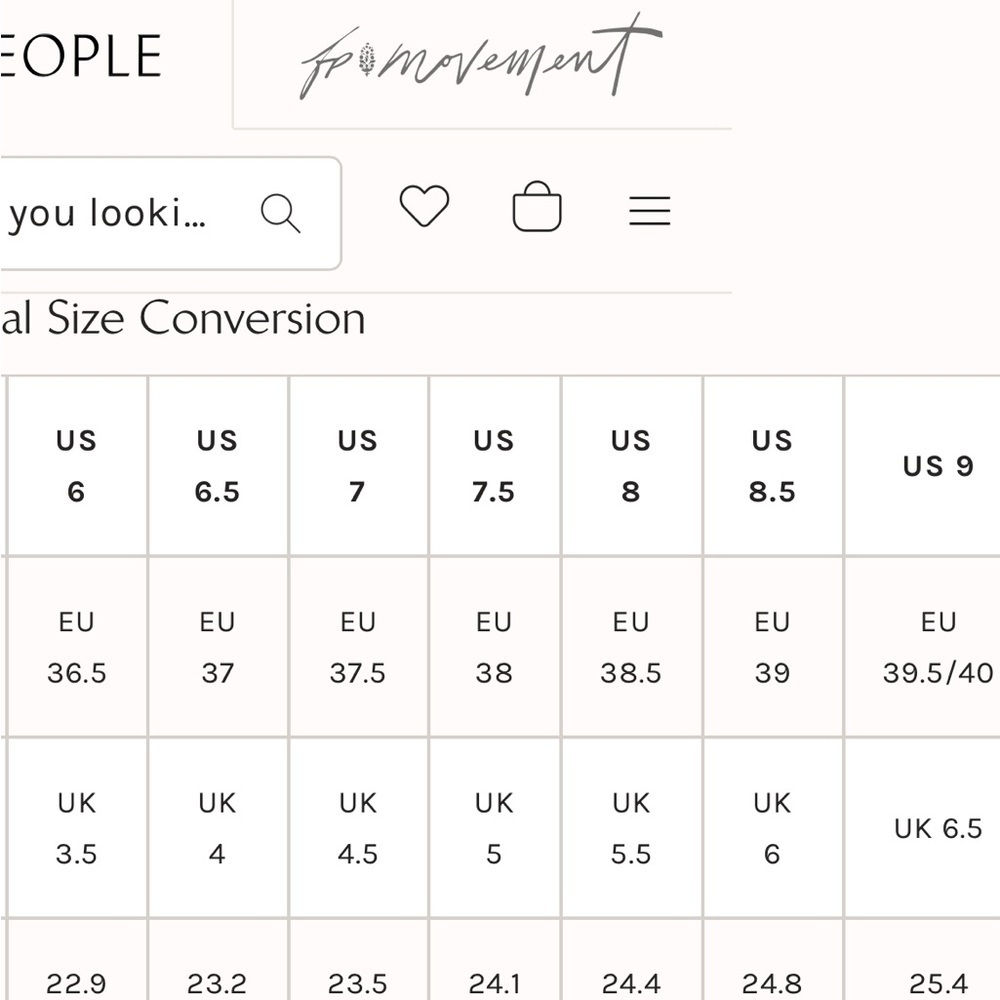
Task: Open the hamburger menu icon
Action: 649,211
